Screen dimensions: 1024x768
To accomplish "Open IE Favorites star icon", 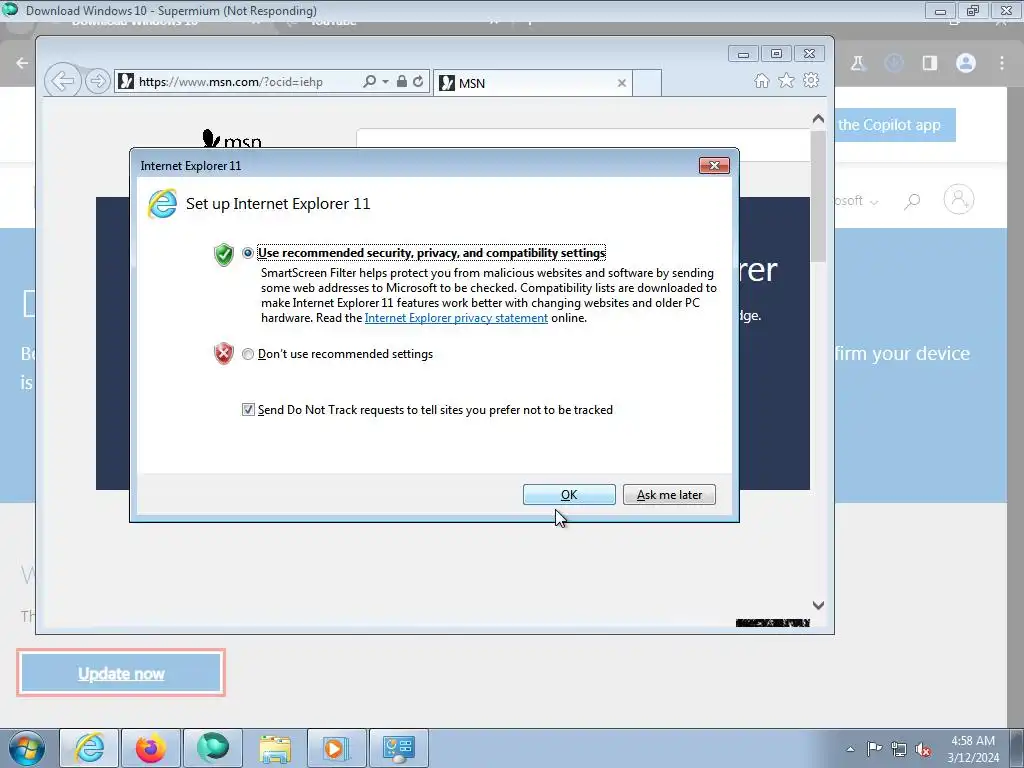I will (x=786, y=80).
